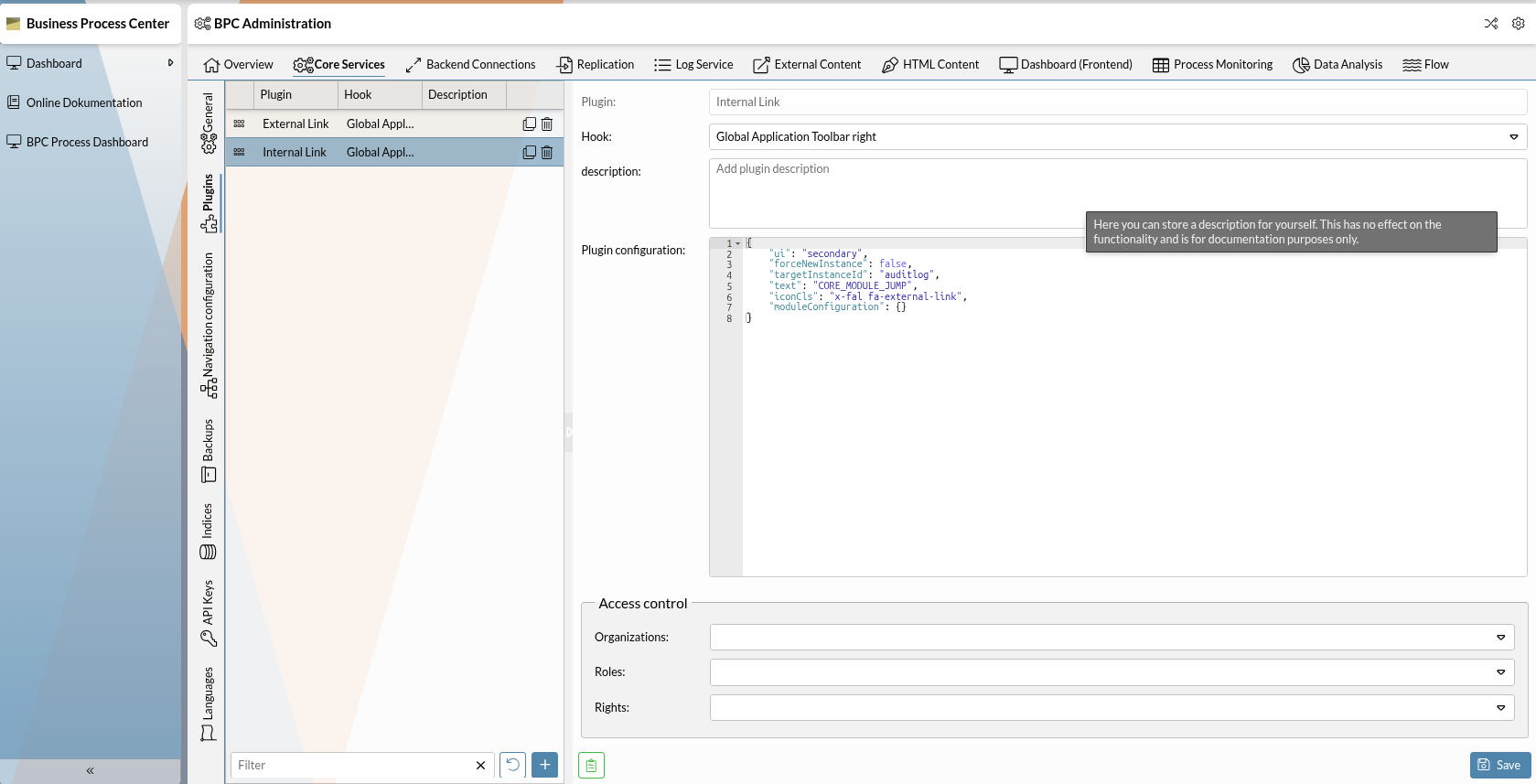Save the plugin configuration
The height and width of the screenshot is (784, 1536).
1499,765
